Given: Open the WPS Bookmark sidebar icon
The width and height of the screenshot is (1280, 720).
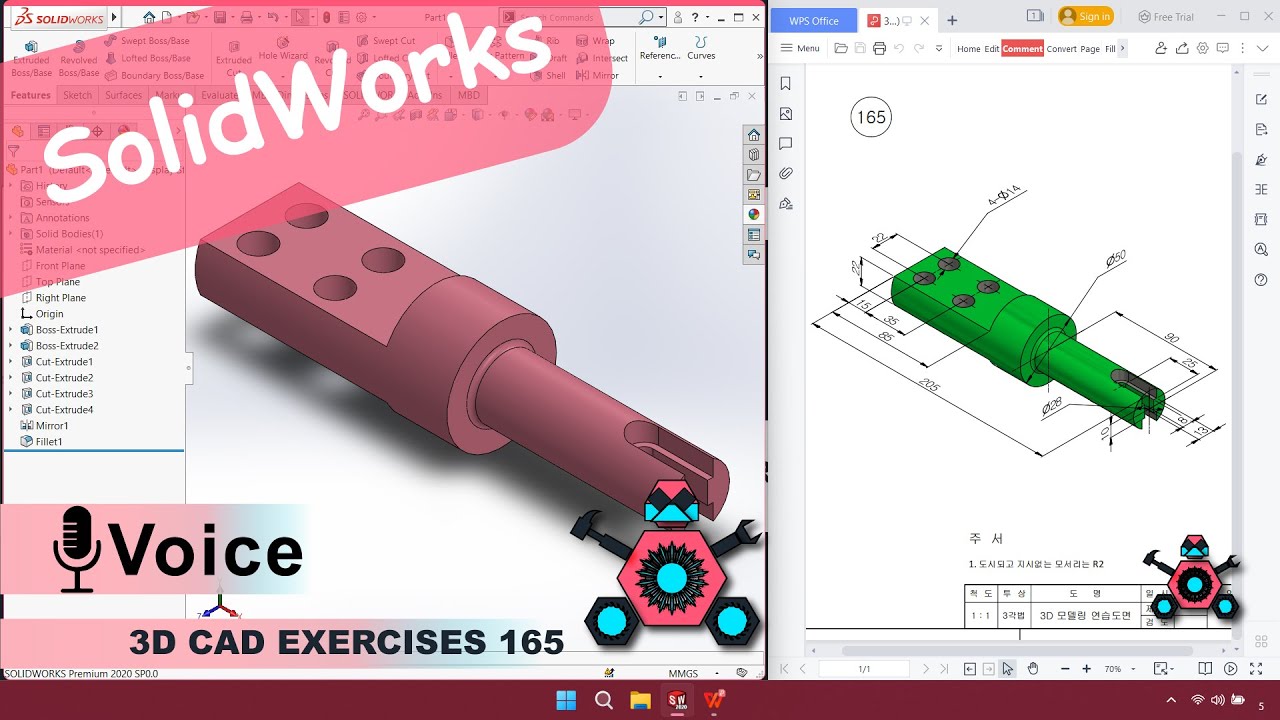Looking at the screenshot, I should pos(786,84).
